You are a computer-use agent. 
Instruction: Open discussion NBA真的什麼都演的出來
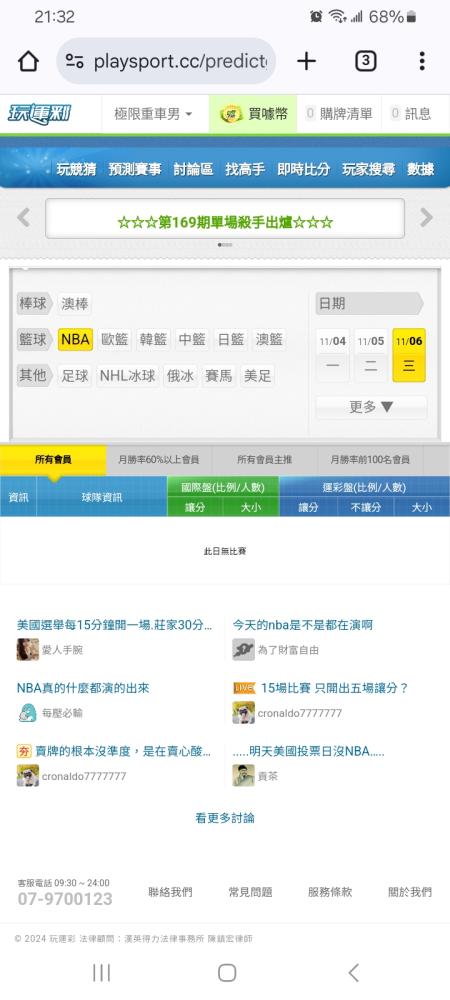point(83,688)
